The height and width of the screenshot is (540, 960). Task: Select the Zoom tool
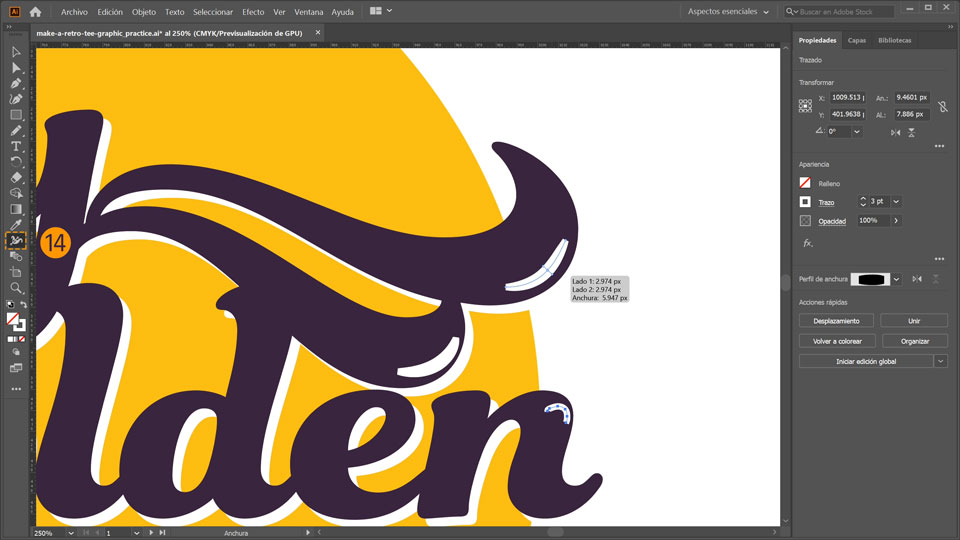tap(16, 288)
